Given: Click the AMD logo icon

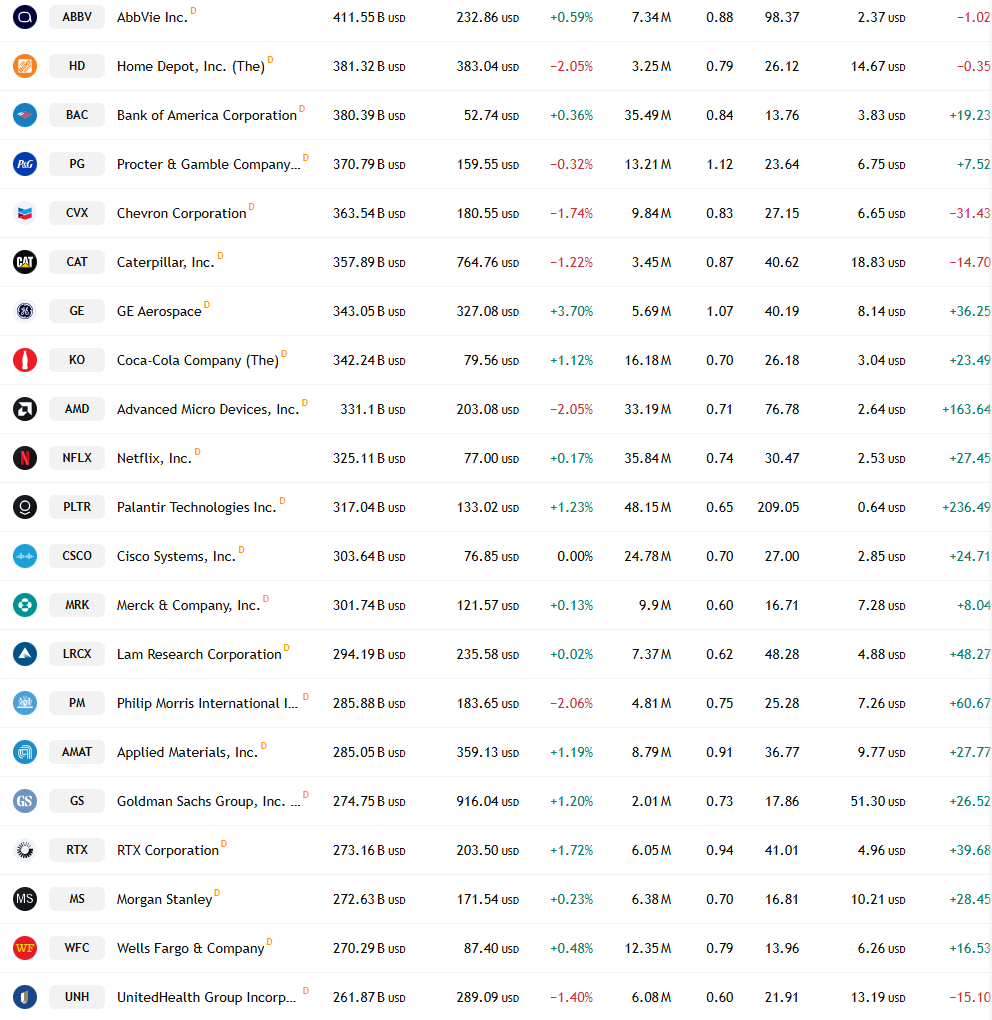Looking at the screenshot, I should pos(25,409).
